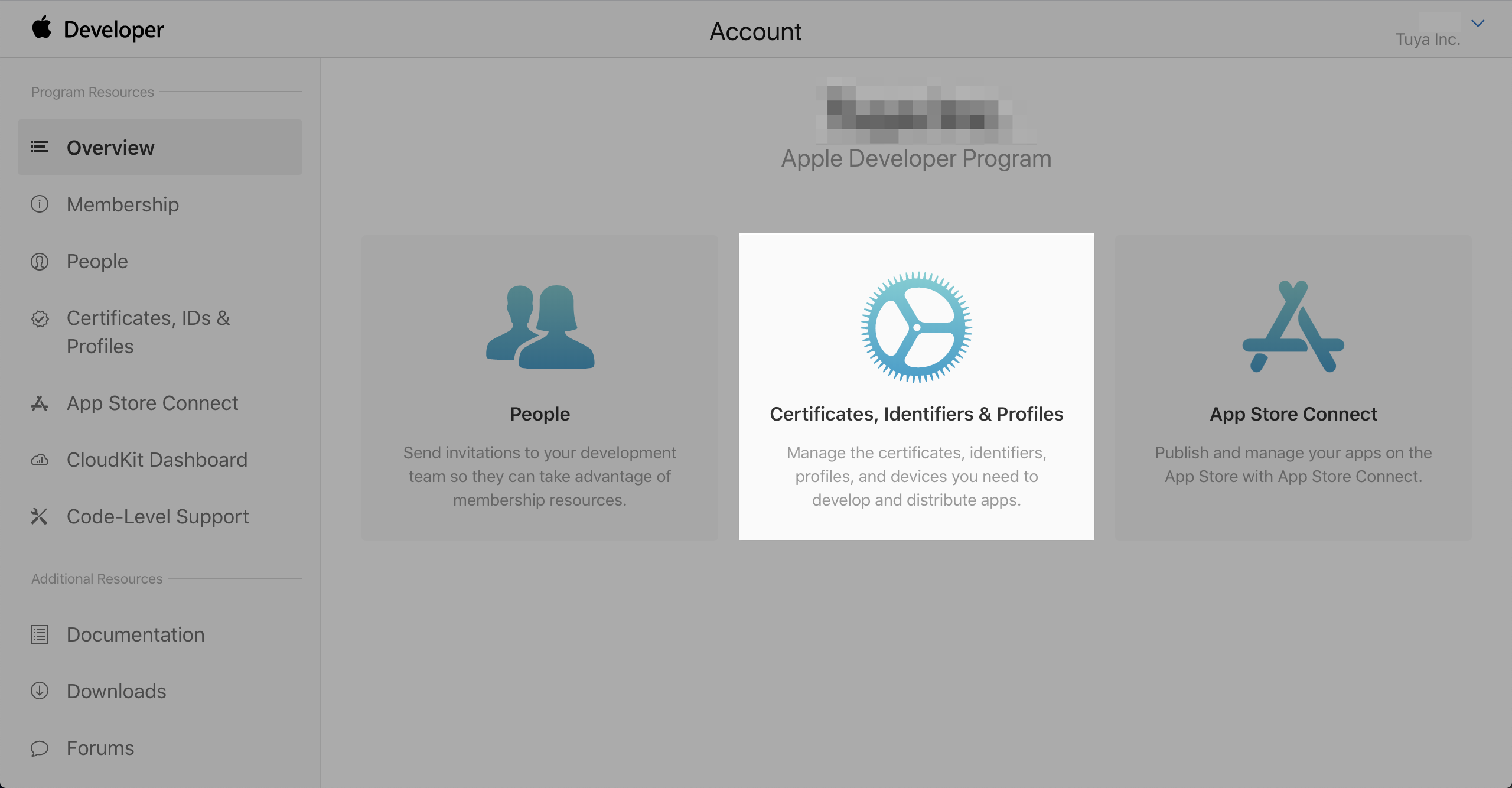Click the Tuya Inc. team name
The image size is (1512, 788).
coord(1428,39)
